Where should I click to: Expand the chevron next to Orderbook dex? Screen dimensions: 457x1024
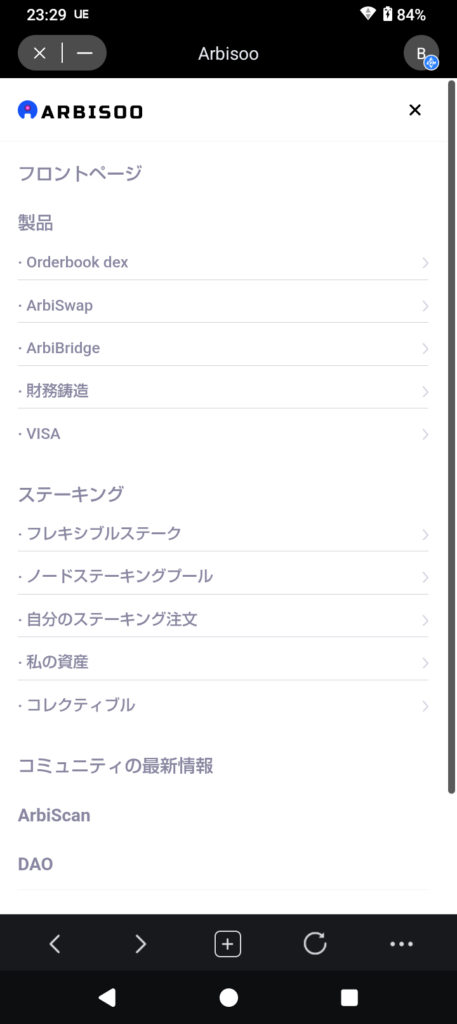point(425,263)
